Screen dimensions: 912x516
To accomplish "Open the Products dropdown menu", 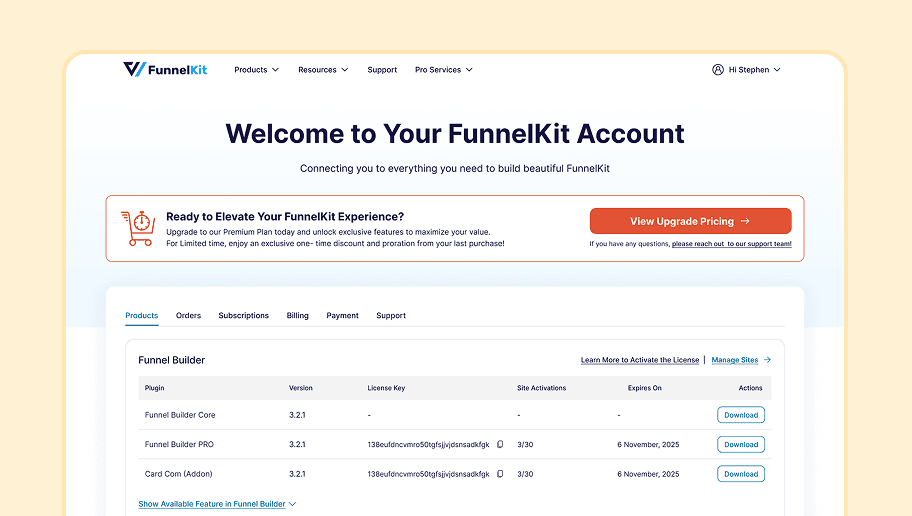I will pyautogui.click(x=256, y=70).
